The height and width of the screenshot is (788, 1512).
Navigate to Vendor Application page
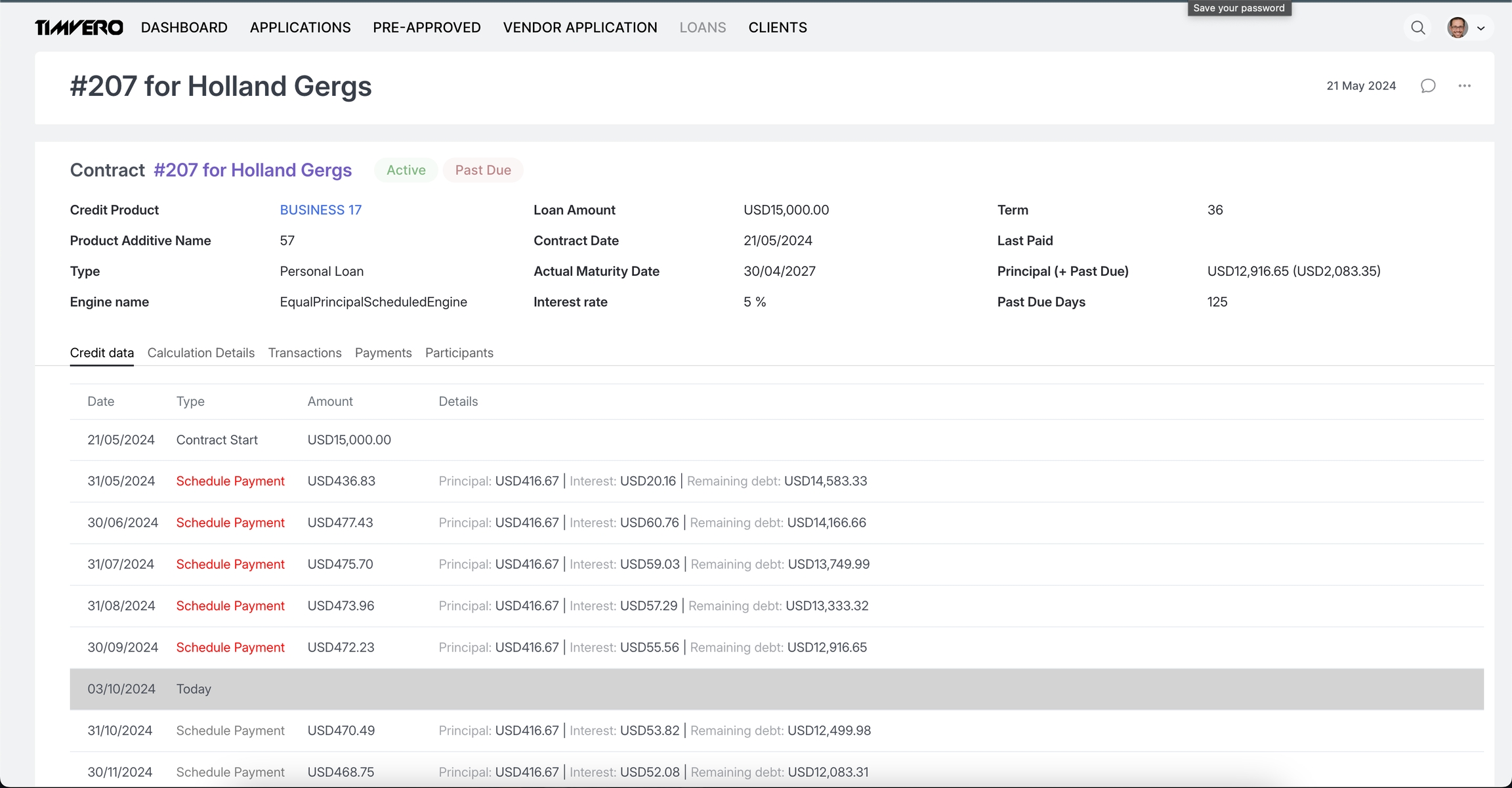click(x=579, y=28)
